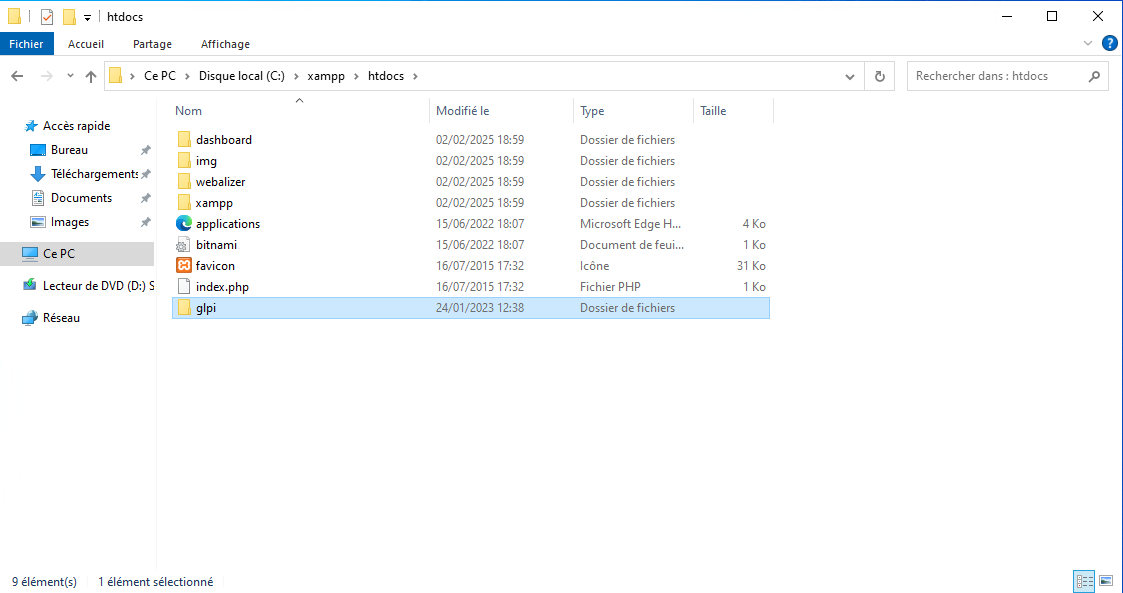Viewport: 1123px width, 593px height.
Task: Click the pin icon next to Images
Action: coord(145,223)
